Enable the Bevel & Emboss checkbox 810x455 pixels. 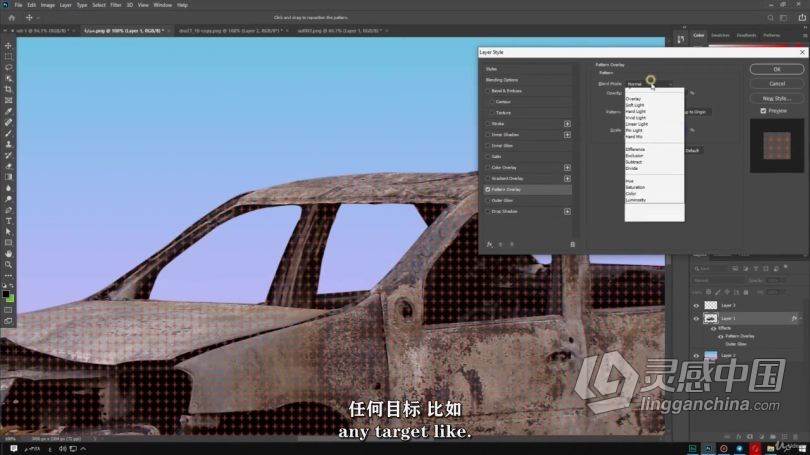[x=488, y=91]
